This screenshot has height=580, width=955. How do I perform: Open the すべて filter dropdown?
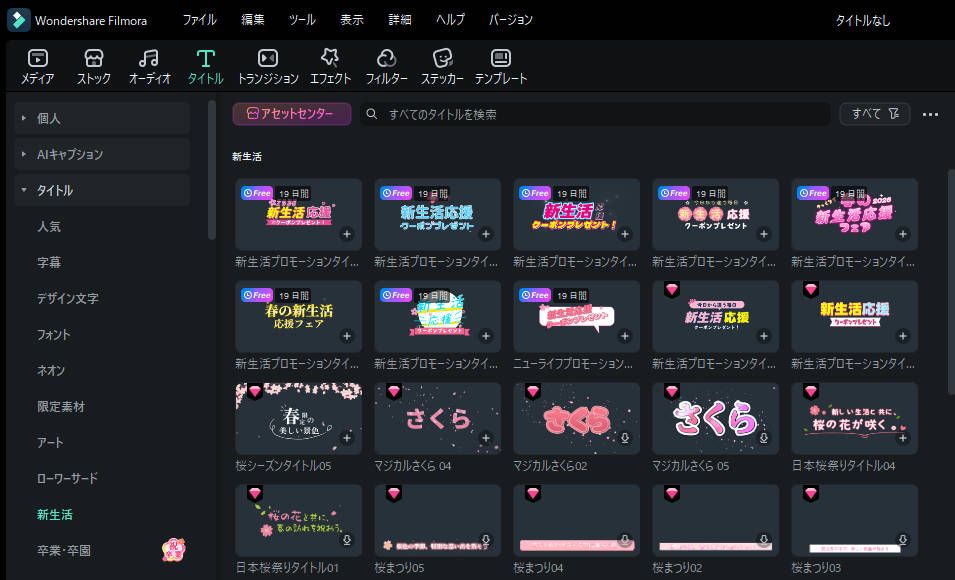874,113
